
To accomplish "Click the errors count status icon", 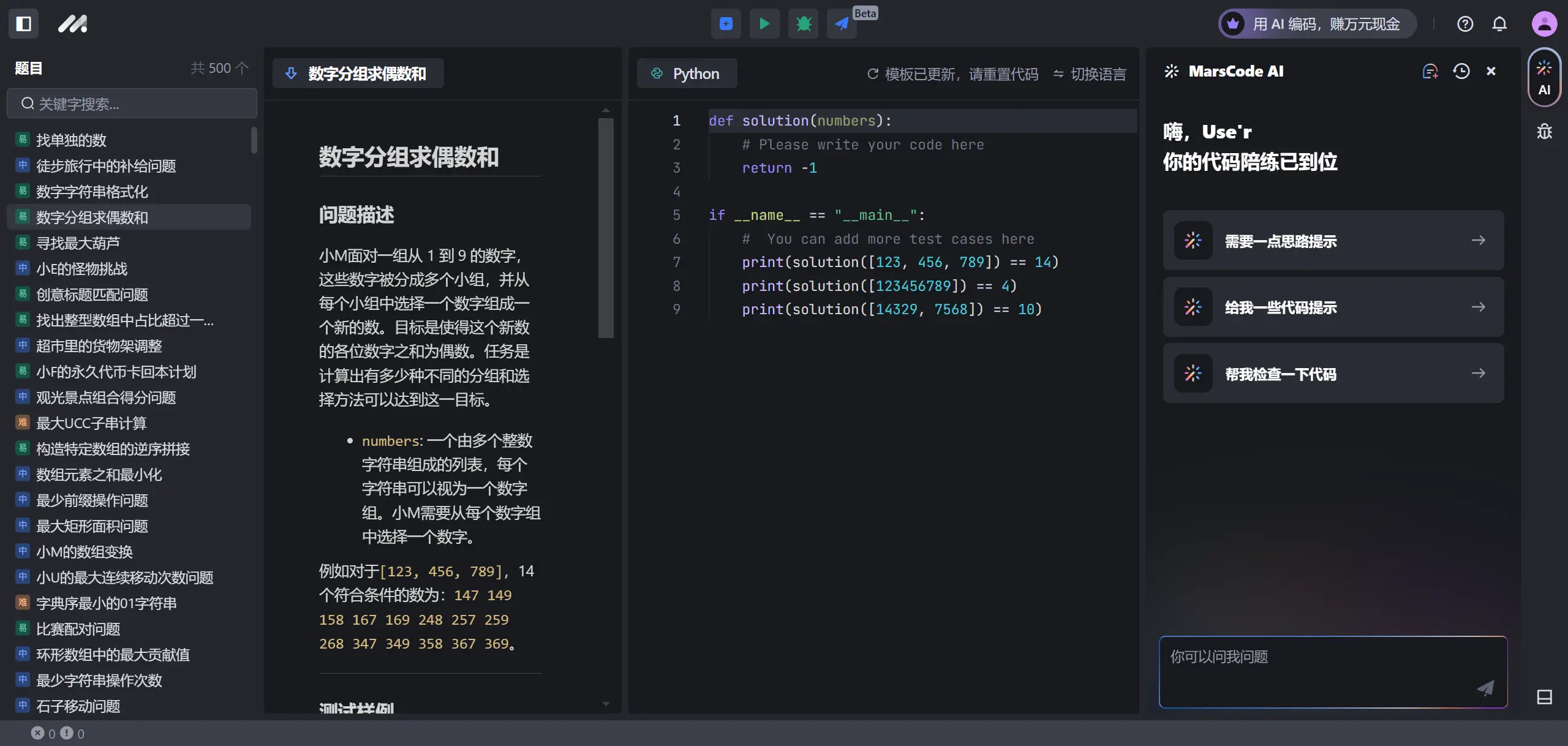I will click(38, 733).
